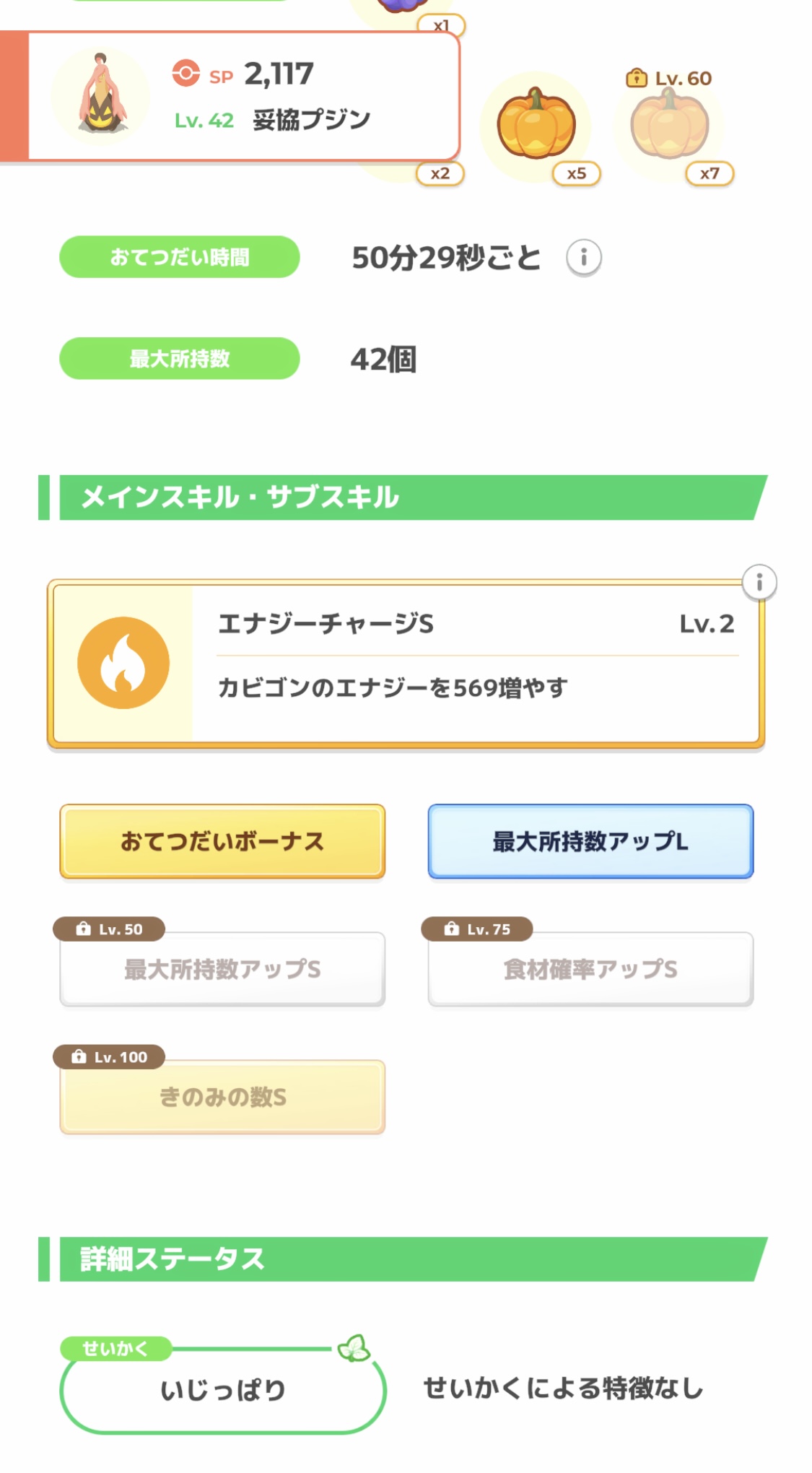Open the おてつだいボーナス sub skill
Screen dimensions: 812x1473
[222, 841]
